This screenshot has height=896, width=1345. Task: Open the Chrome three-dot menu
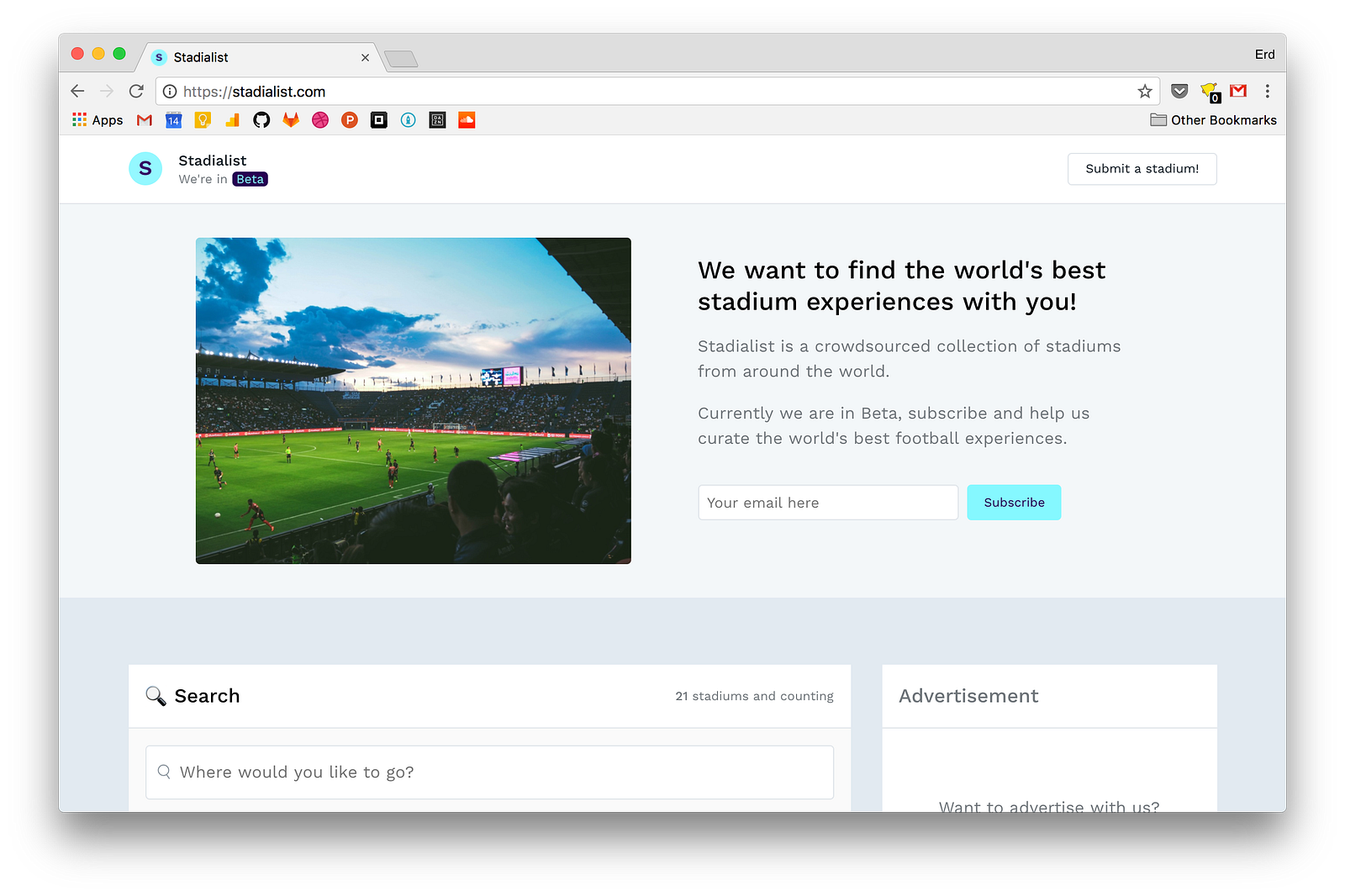[x=1268, y=92]
